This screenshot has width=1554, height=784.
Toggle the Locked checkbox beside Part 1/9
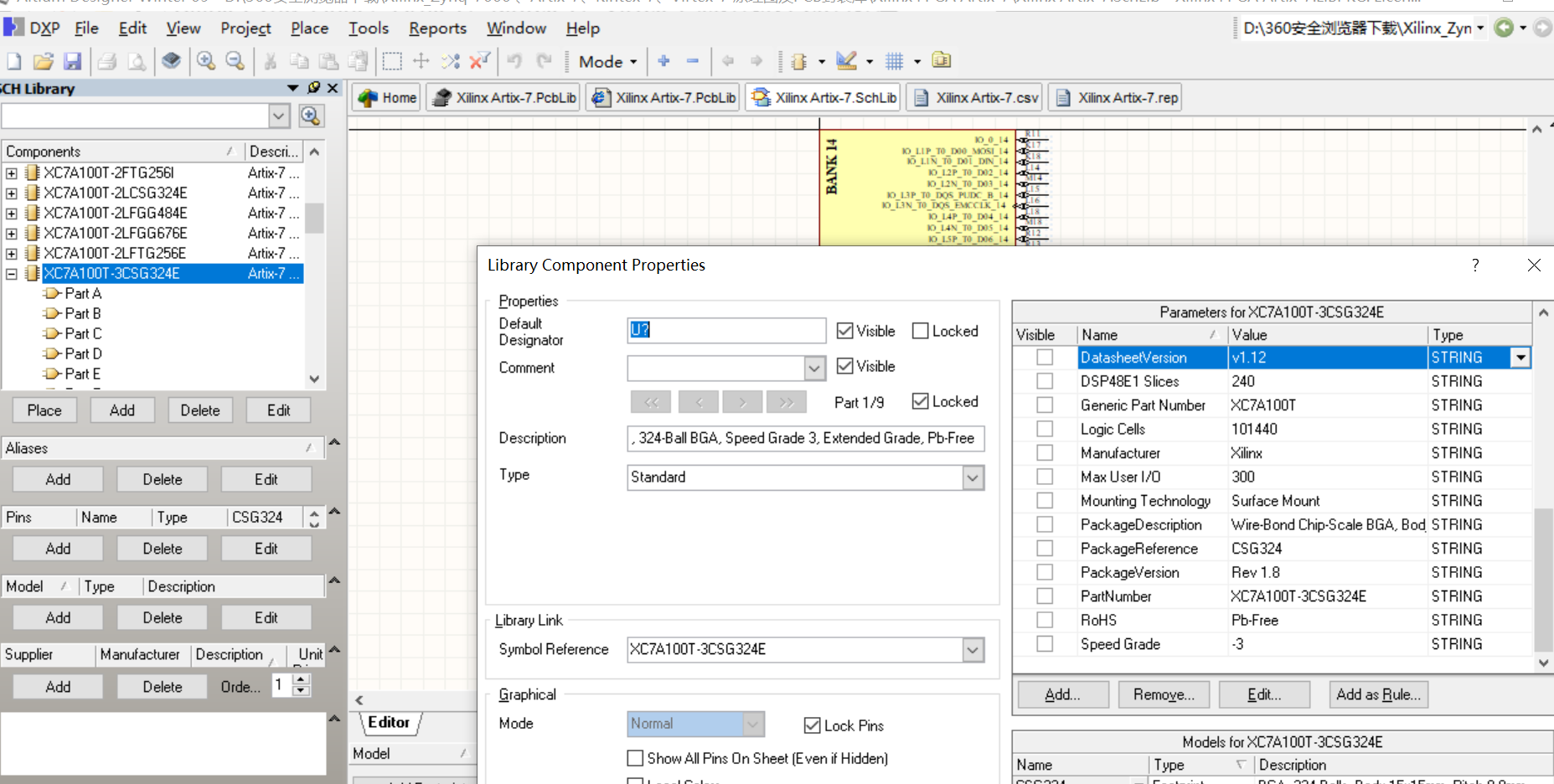pyautogui.click(x=920, y=401)
